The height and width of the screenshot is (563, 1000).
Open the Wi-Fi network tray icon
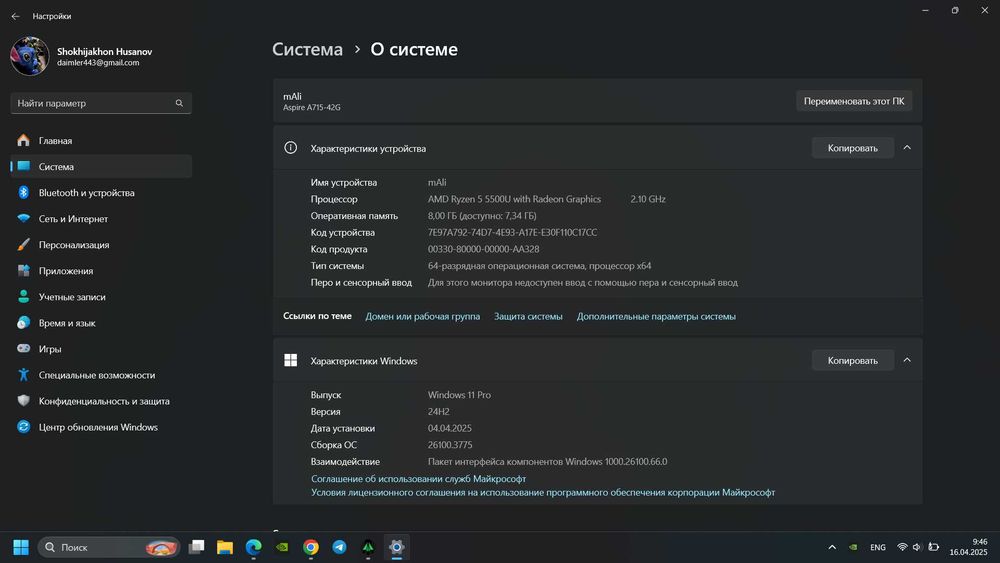(902, 547)
